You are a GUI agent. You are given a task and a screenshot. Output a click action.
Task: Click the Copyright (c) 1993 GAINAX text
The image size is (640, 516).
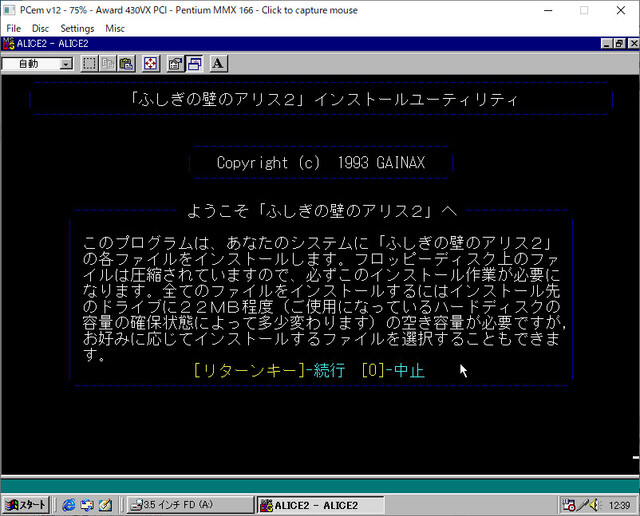click(321, 162)
